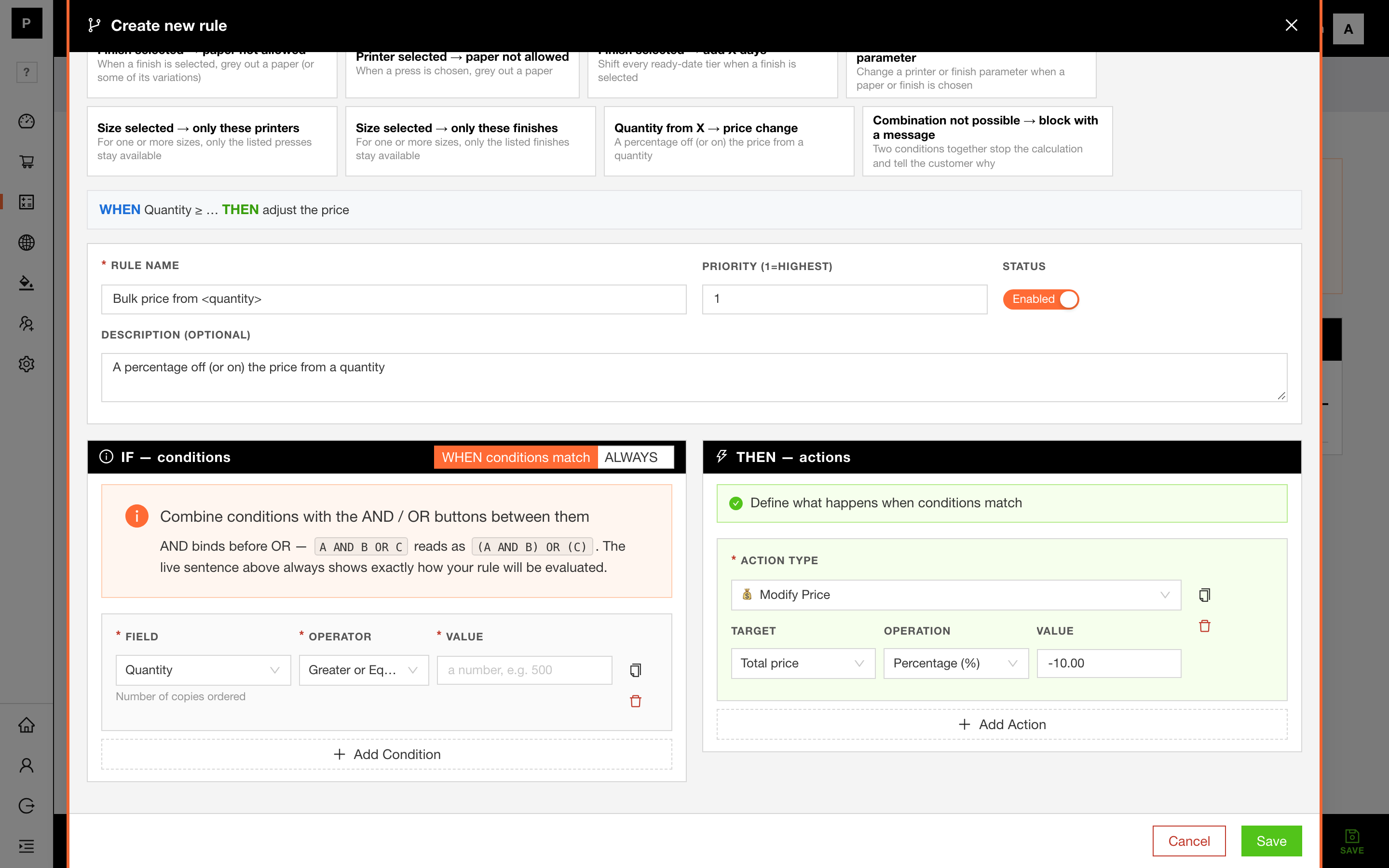
Task: Click the Rule Name input field
Action: 394,299
